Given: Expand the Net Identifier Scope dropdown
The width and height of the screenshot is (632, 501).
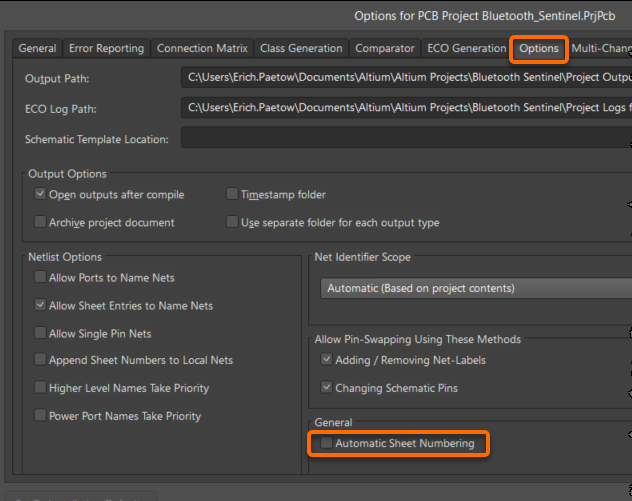Looking at the screenshot, I should (x=476, y=288).
